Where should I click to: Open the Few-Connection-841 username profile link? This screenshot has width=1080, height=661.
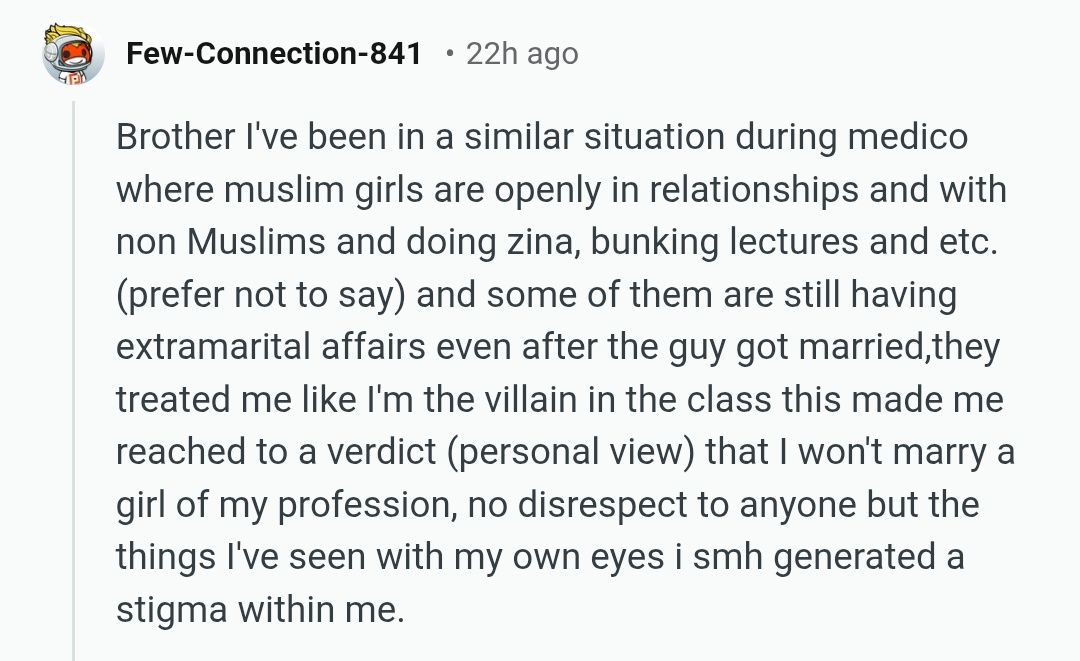coord(274,54)
